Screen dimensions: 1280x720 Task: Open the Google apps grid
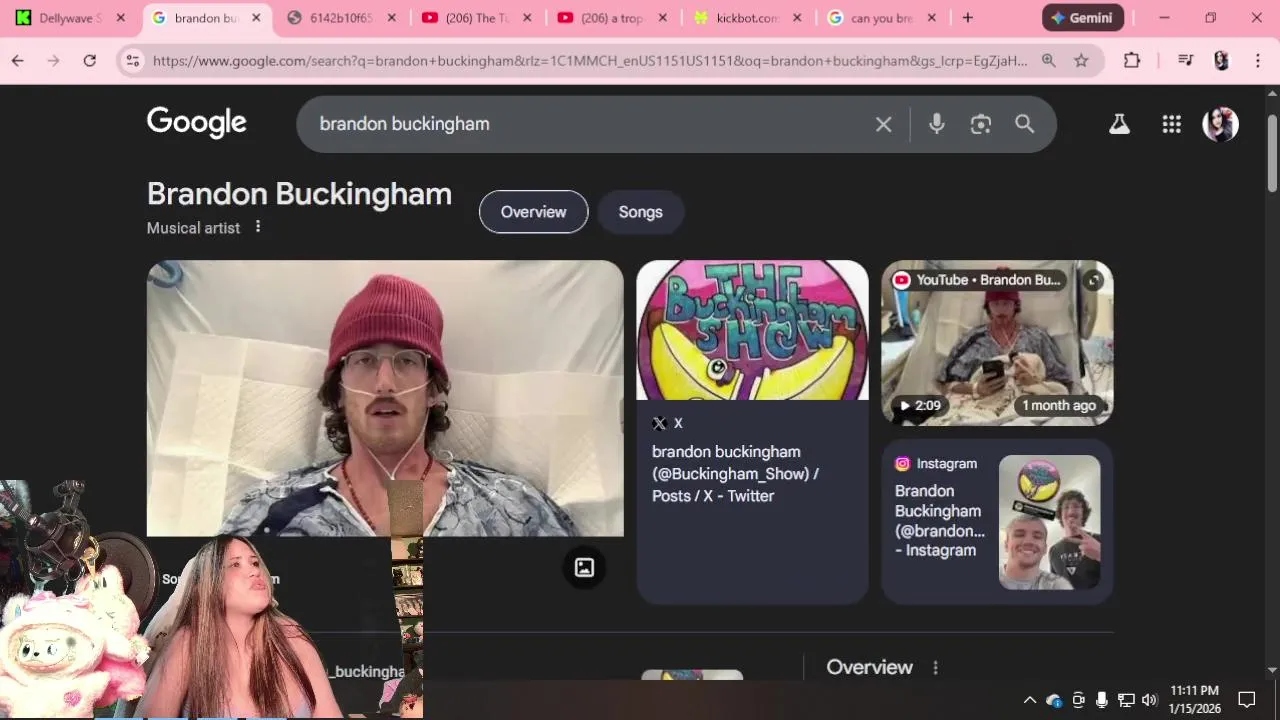click(1171, 124)
